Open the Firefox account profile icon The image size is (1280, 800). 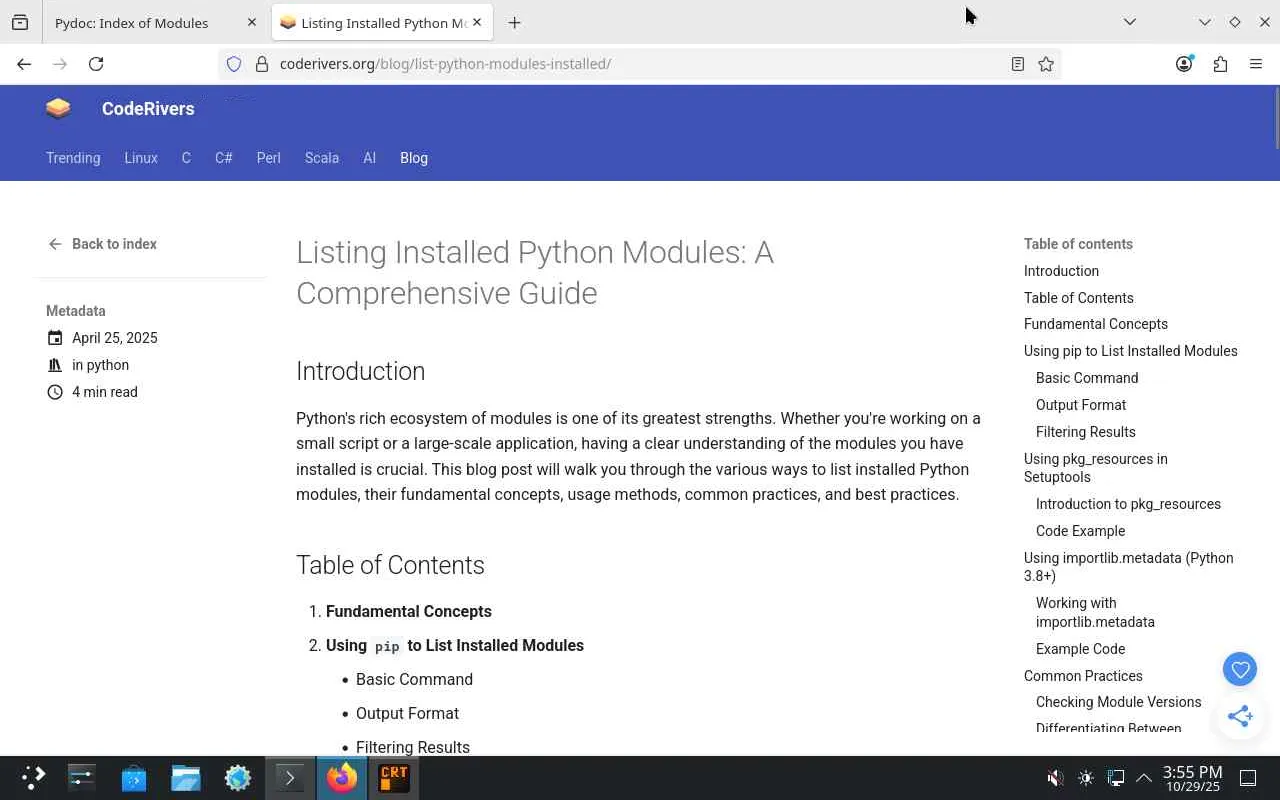click(1184, 64)
